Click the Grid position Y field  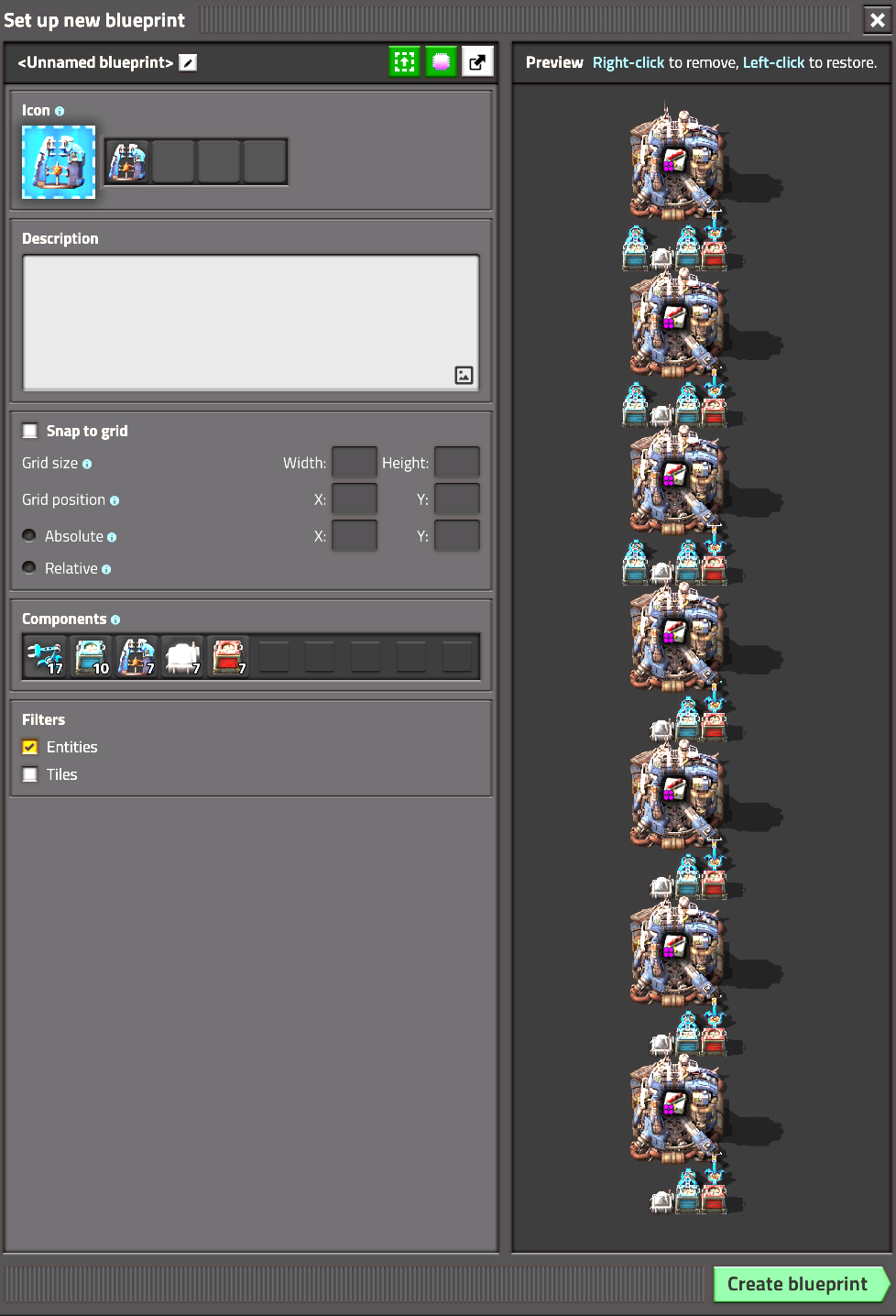click(x=457, y=499)
